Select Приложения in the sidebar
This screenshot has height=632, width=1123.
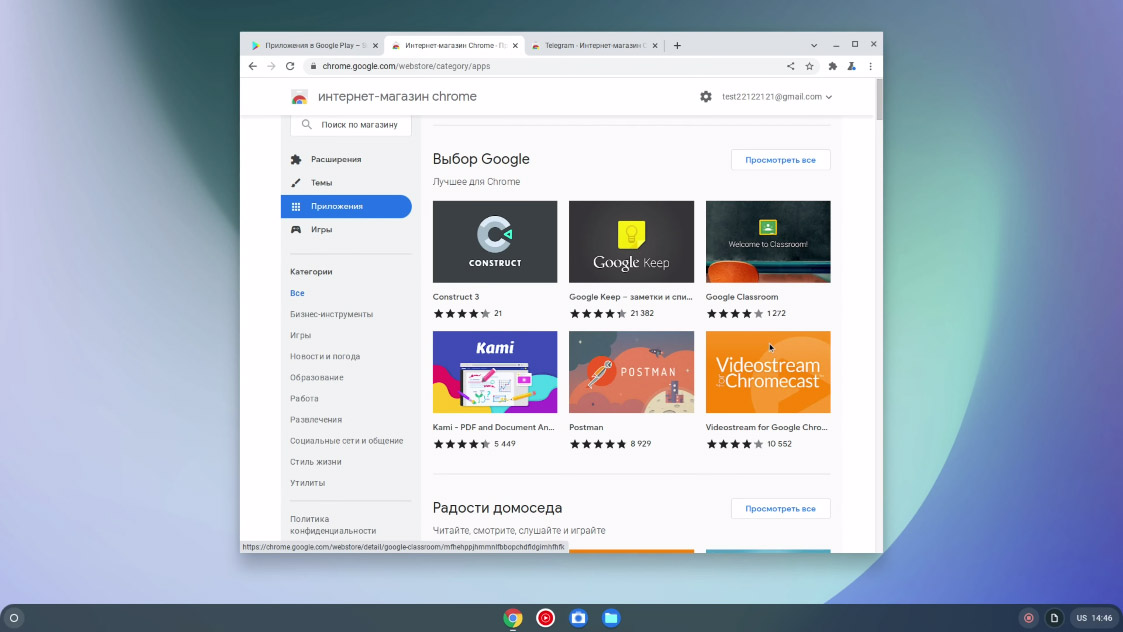pyautogui.click(x=346, y=206)
